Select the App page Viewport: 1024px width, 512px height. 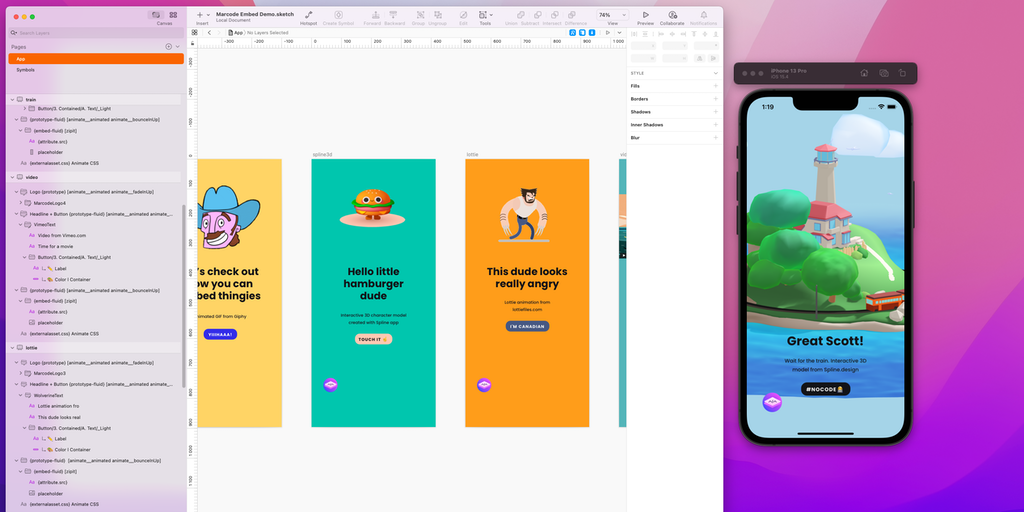coord(21,59)
